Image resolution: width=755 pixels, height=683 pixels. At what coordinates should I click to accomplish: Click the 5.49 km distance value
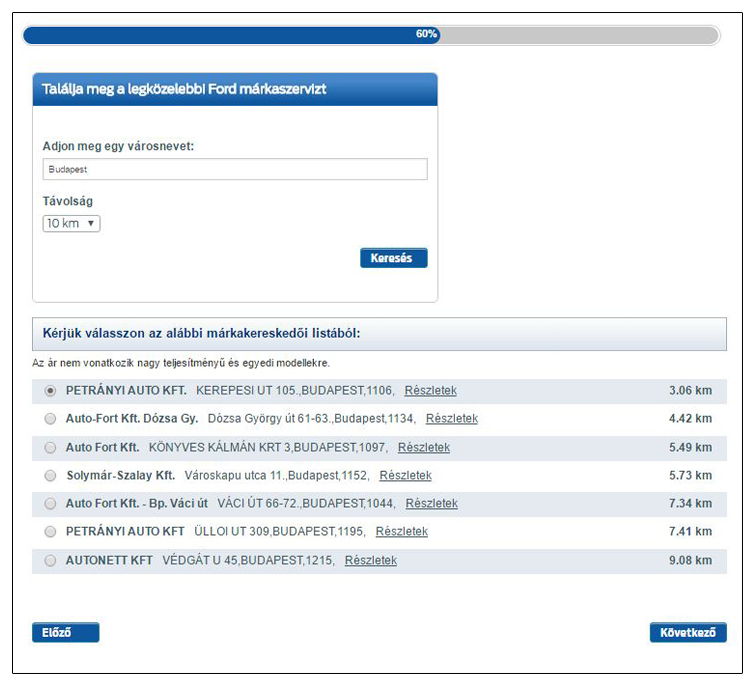[690, 447]
